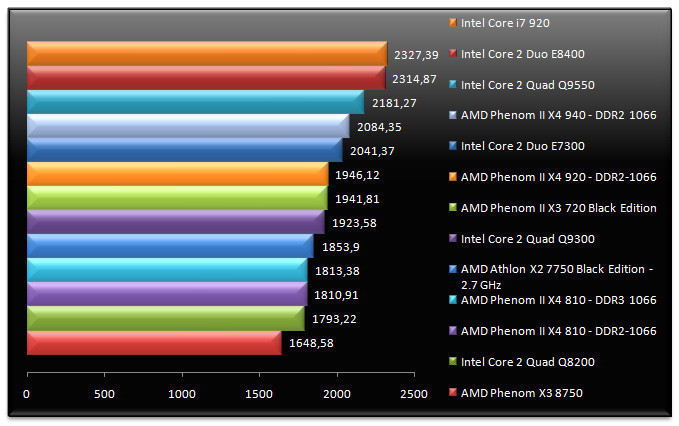Click the data label 1946,12
The image size is (679, 426).
(x=357, y=175)
